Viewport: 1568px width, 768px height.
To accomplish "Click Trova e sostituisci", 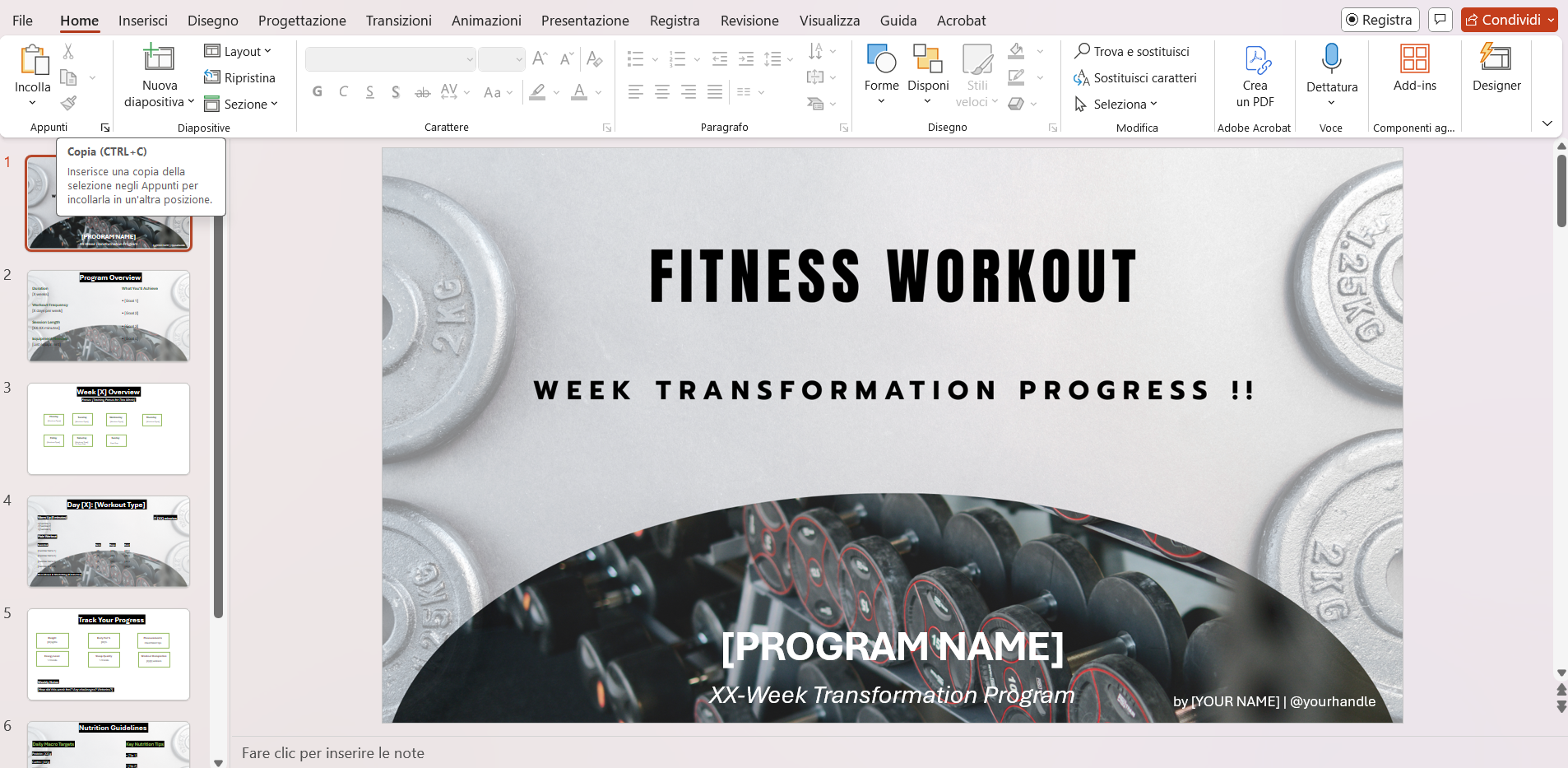I will pyautogui.click(x=1132, y=51).
